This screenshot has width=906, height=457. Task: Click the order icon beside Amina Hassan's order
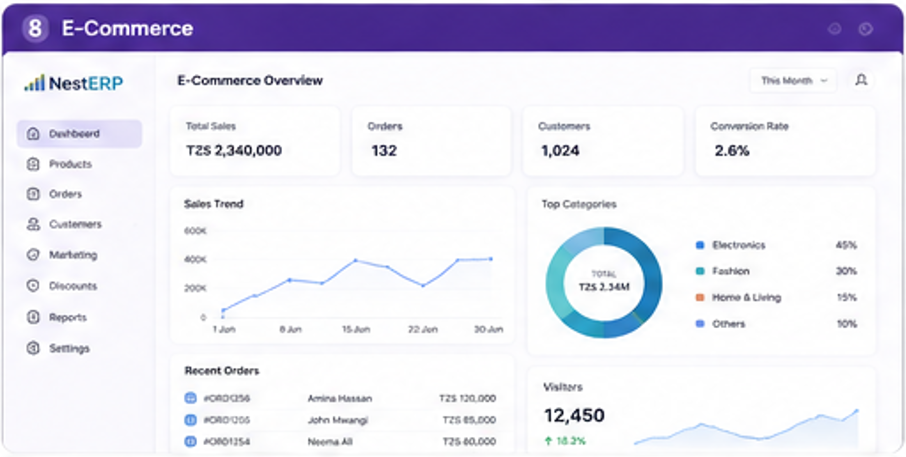click(x=191, y=398)
